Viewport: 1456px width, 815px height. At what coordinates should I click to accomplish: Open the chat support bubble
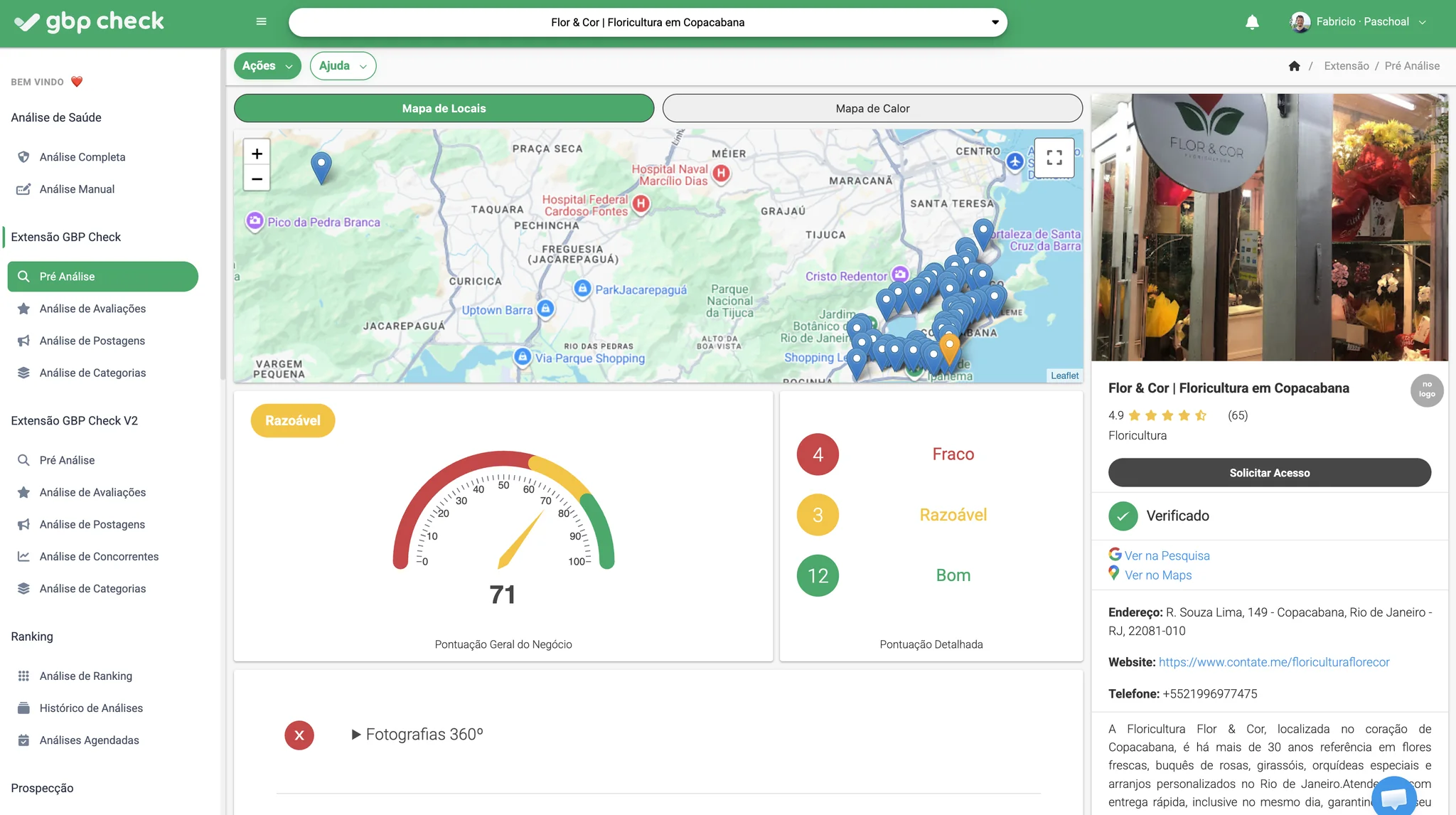point(1393,797)
